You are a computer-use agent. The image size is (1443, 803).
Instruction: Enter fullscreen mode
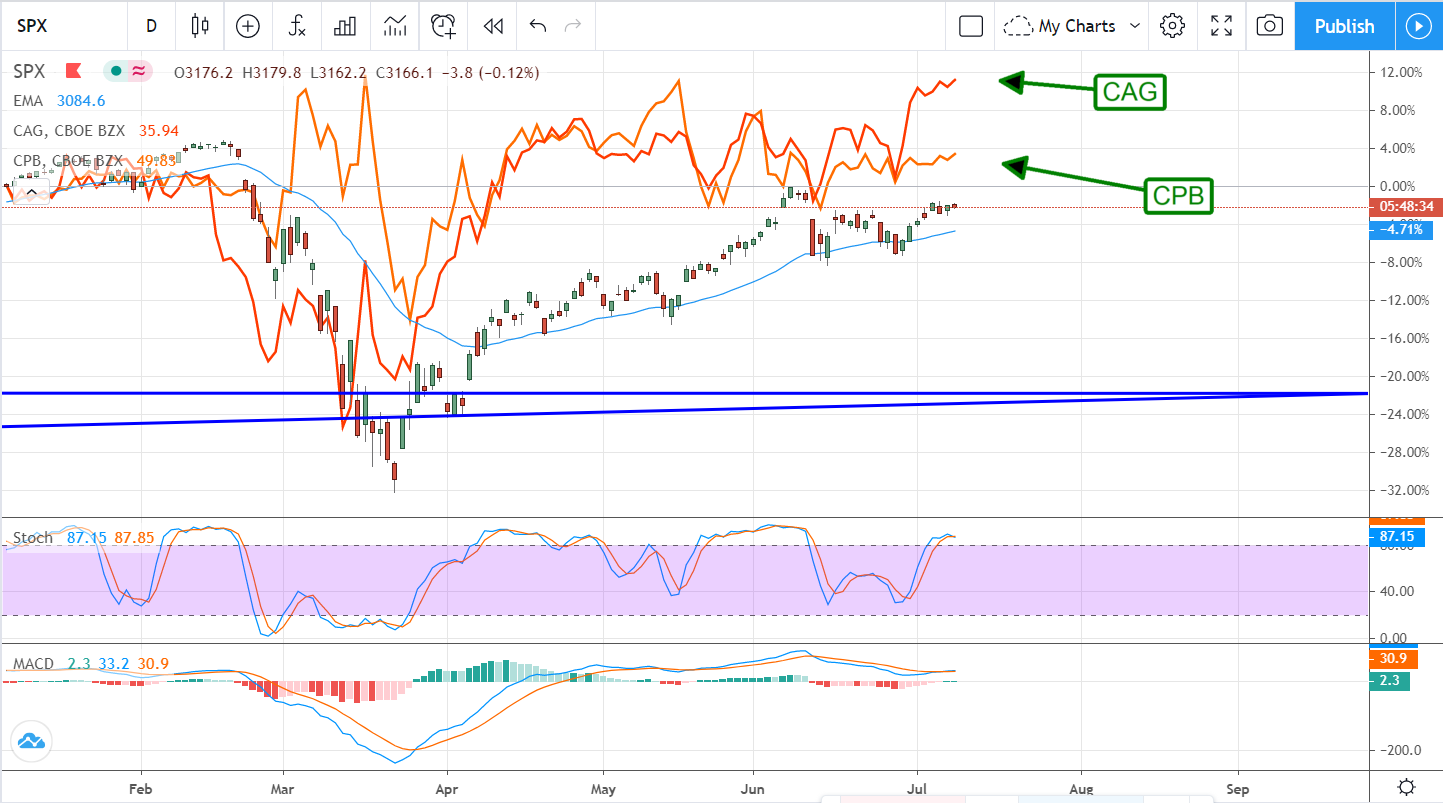(x=1221, y=26)
